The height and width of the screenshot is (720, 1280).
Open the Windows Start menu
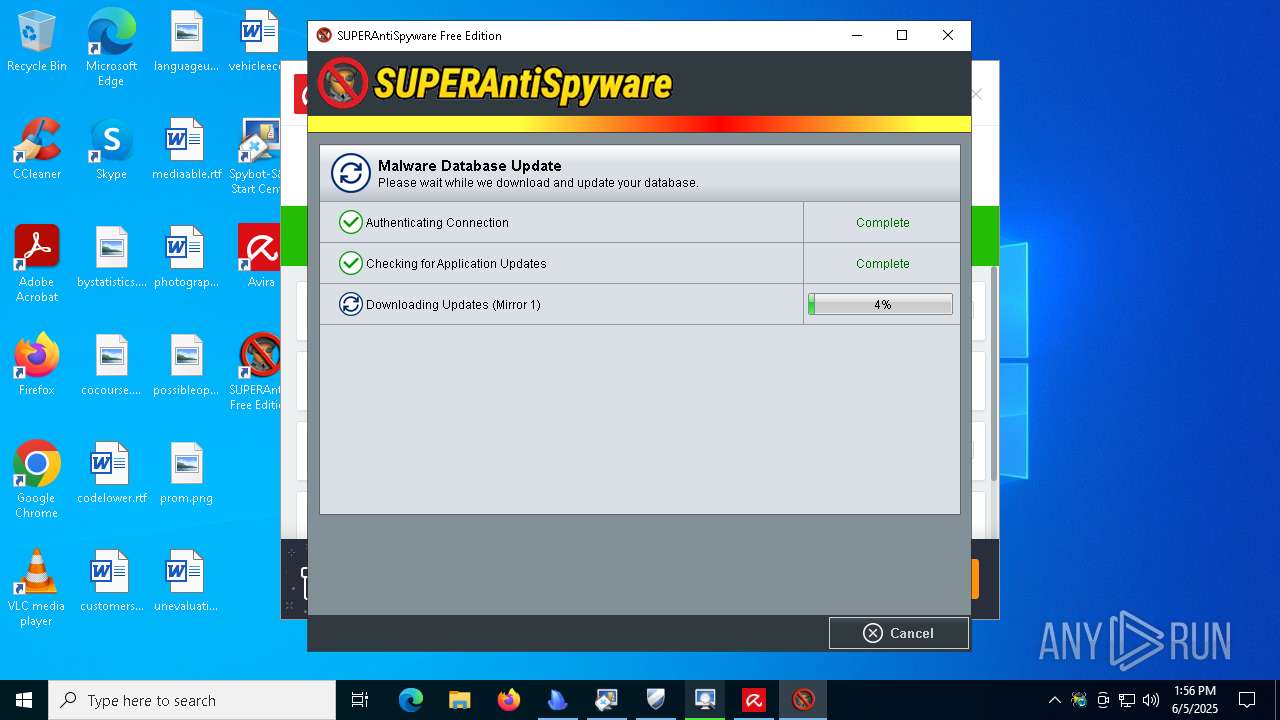24,700
